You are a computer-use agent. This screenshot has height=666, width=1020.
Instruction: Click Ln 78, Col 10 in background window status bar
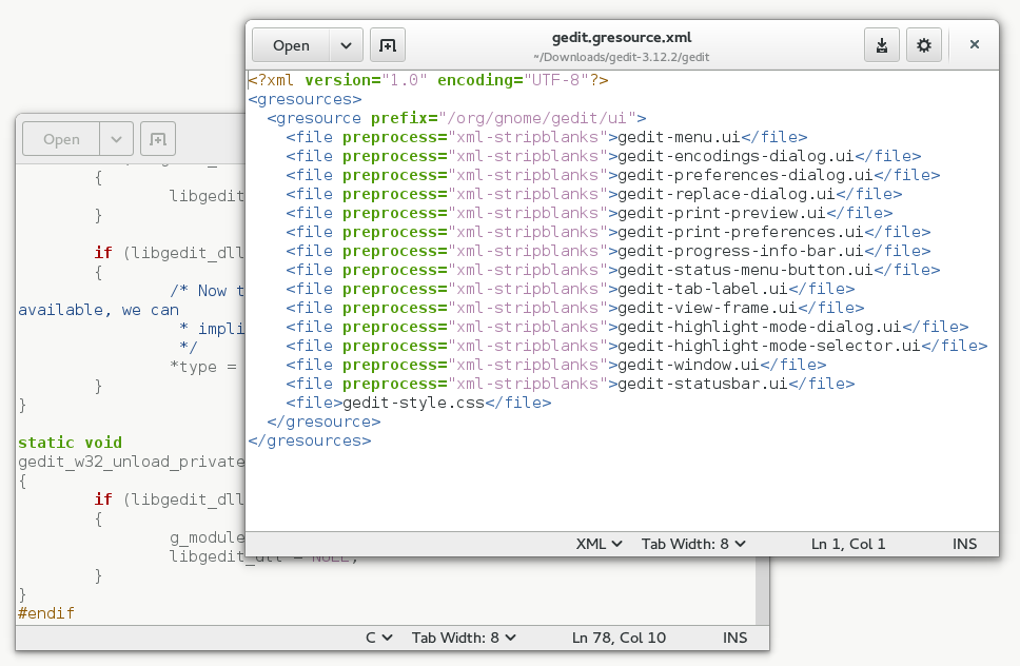619,637
